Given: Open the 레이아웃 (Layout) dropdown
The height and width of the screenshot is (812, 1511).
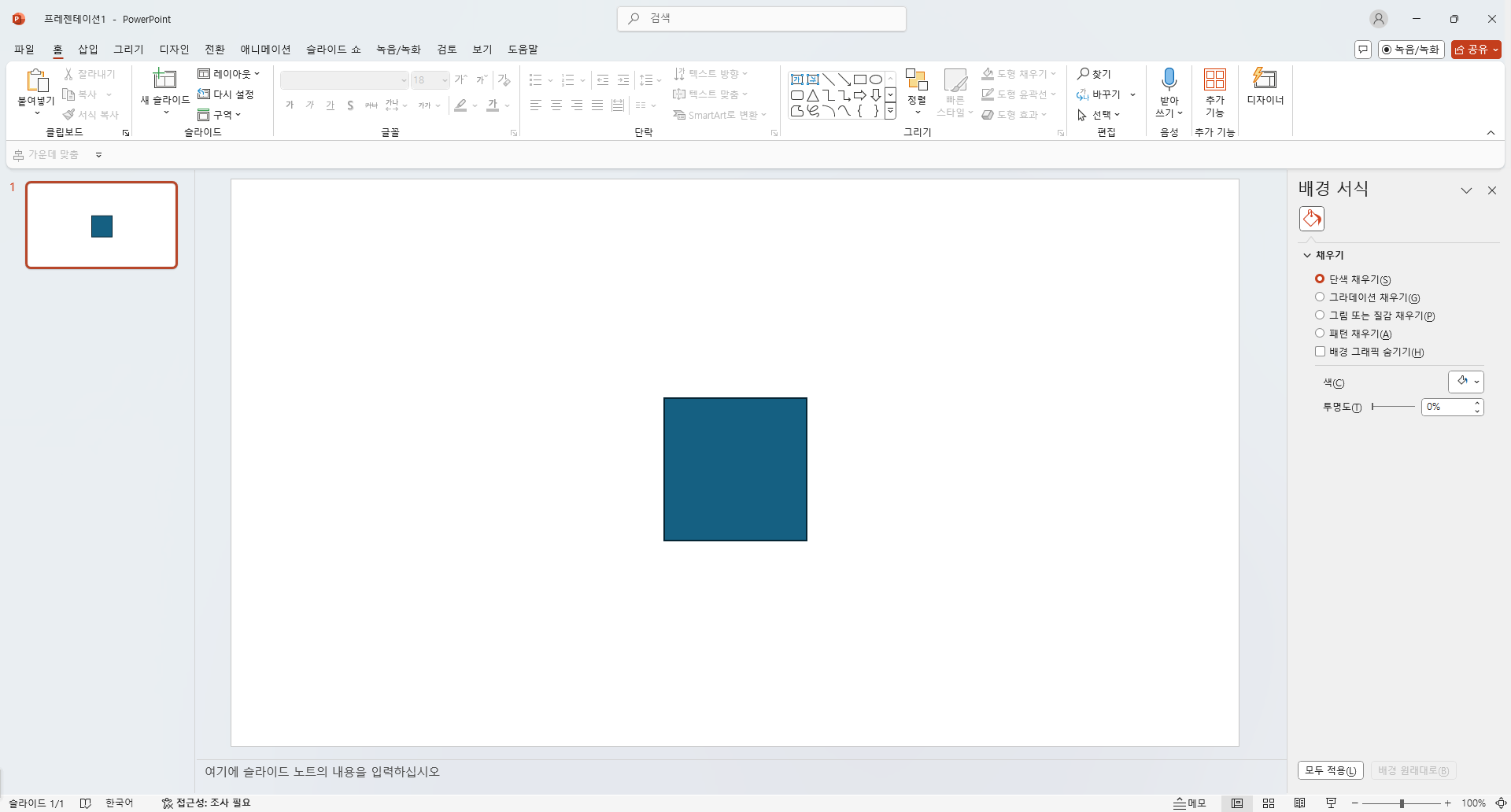Looking at the screenshot, I should pos(229,74).
